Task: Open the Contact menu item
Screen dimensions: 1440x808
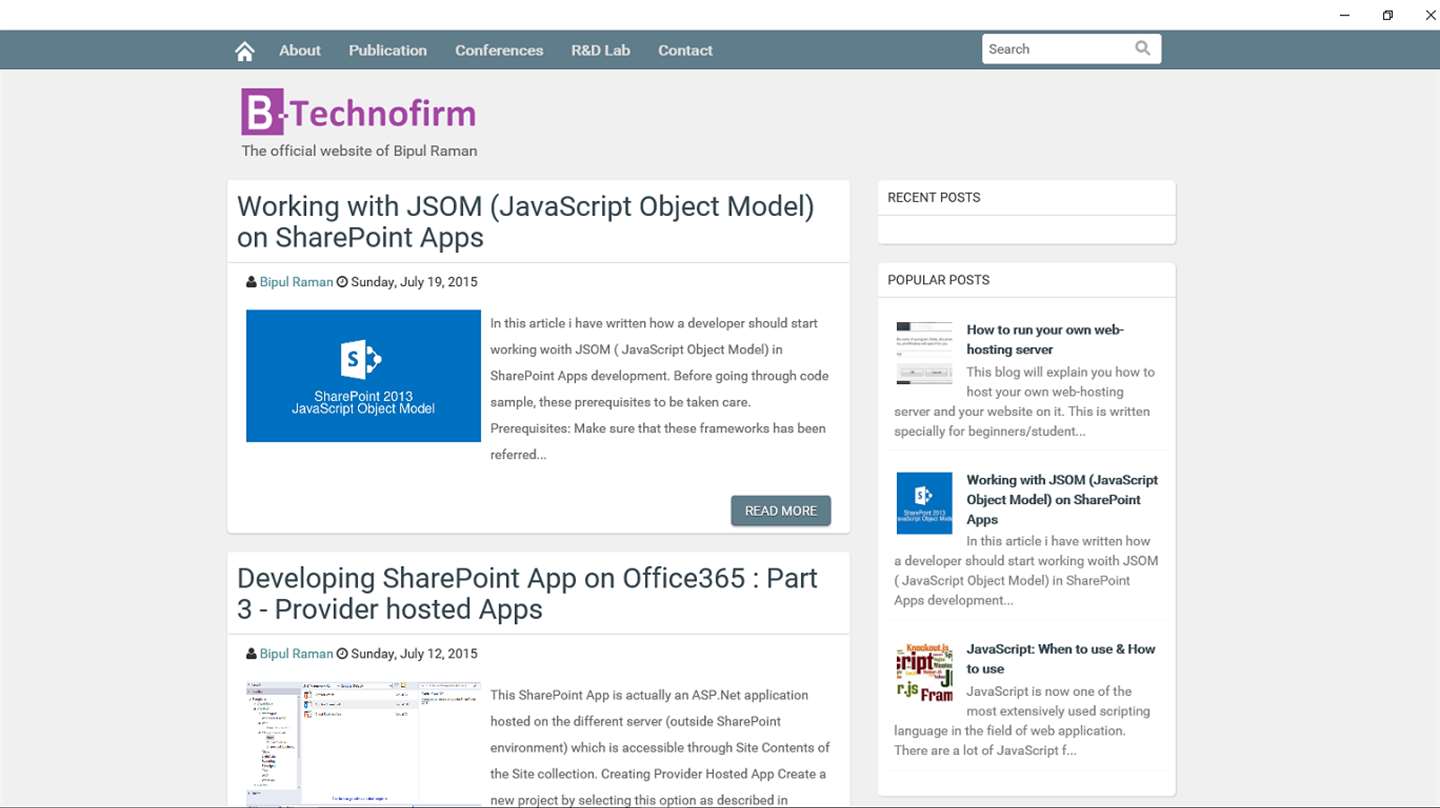Action: [685, 50]
